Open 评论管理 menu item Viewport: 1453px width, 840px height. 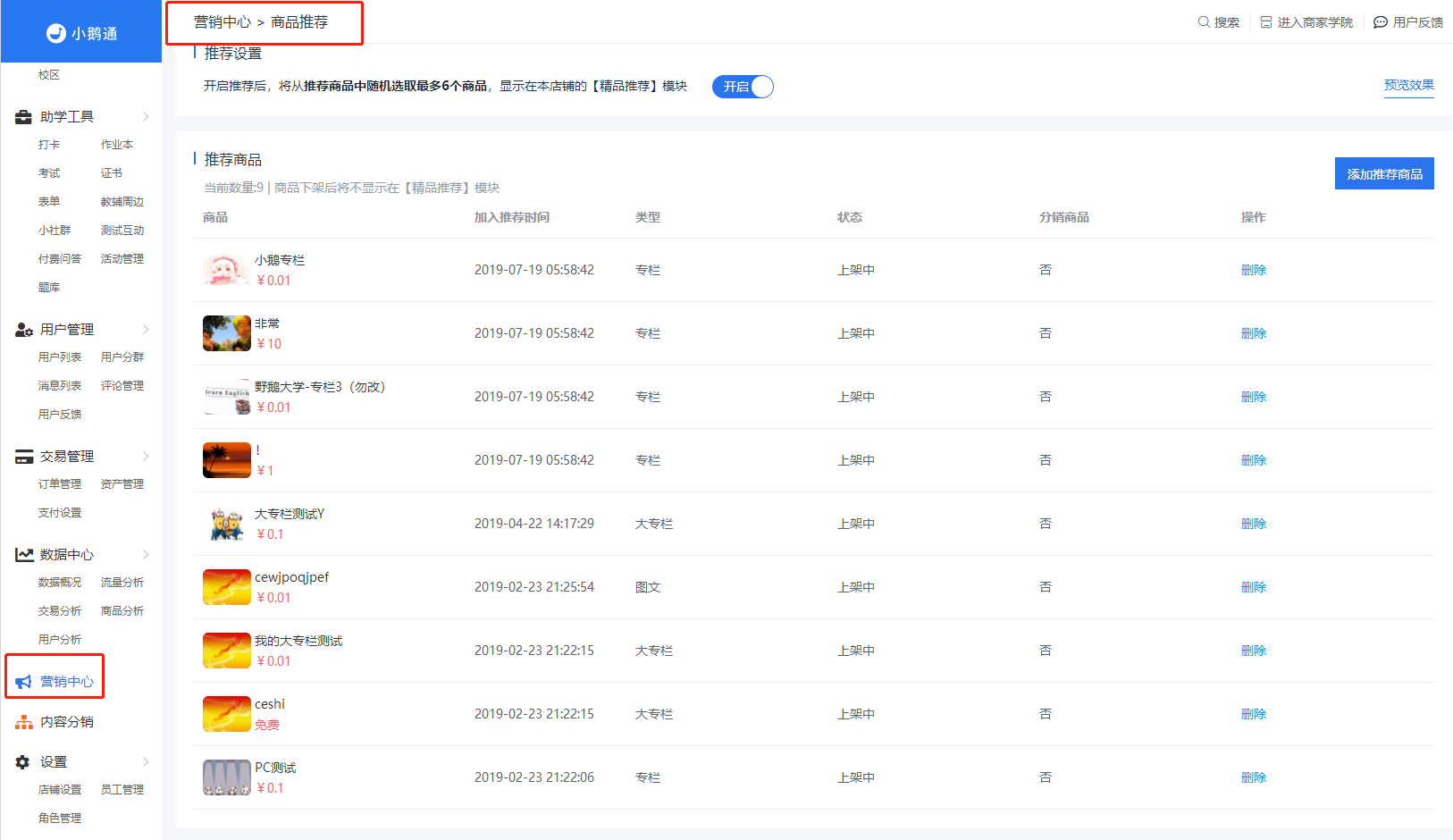coord(122,386)
